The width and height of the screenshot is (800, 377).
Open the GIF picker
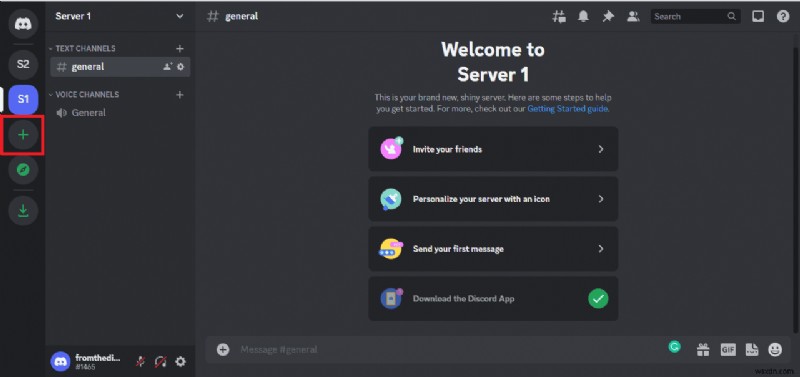click(x=728, y=349)
